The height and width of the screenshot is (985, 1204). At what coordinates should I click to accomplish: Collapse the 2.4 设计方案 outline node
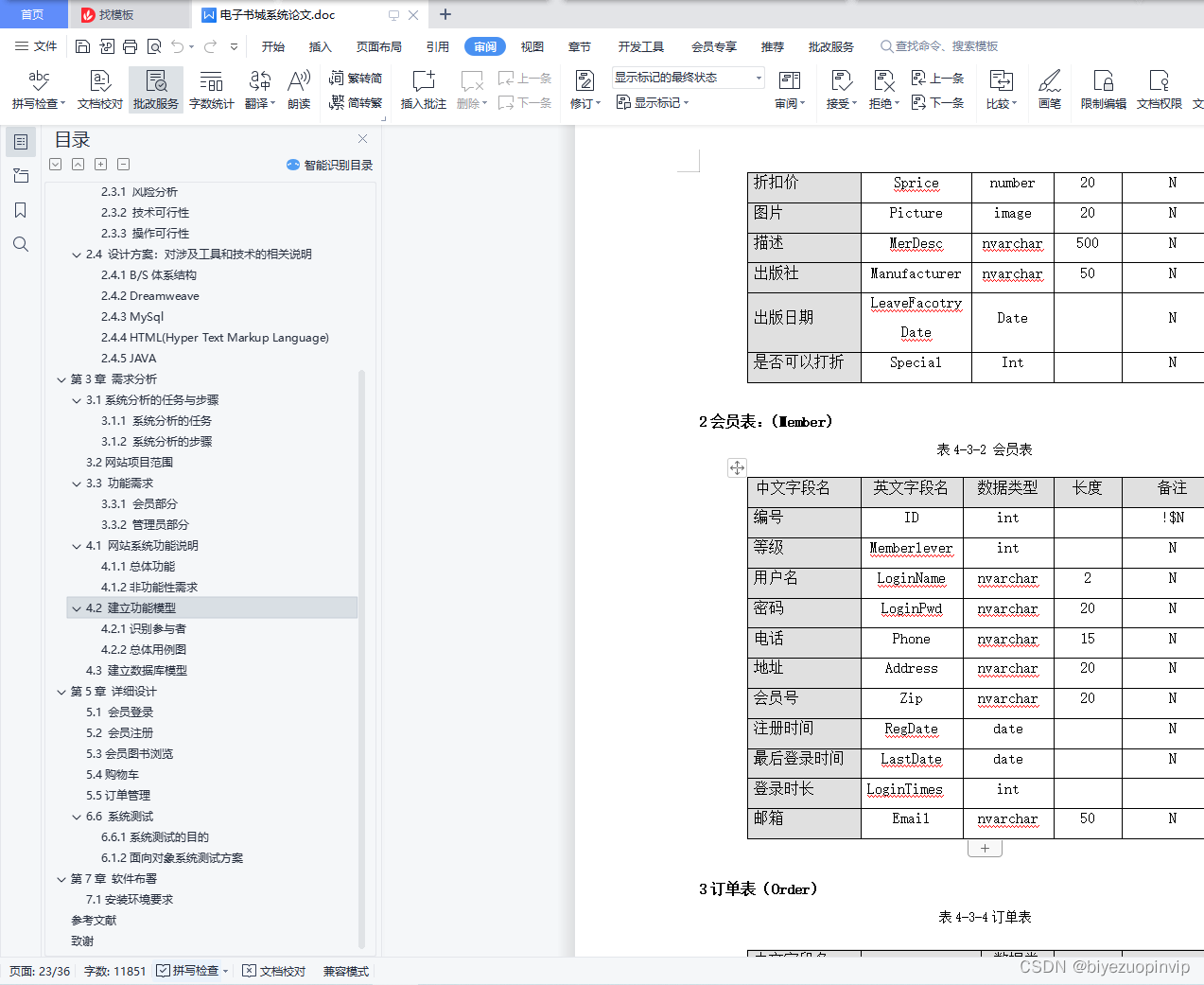(x=77, y=255)
